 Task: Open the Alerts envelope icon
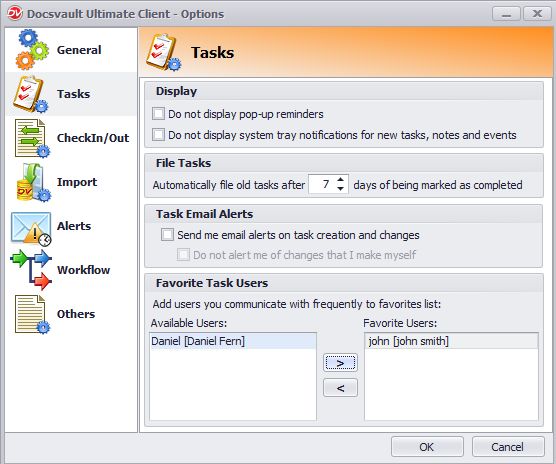point(31,228)
